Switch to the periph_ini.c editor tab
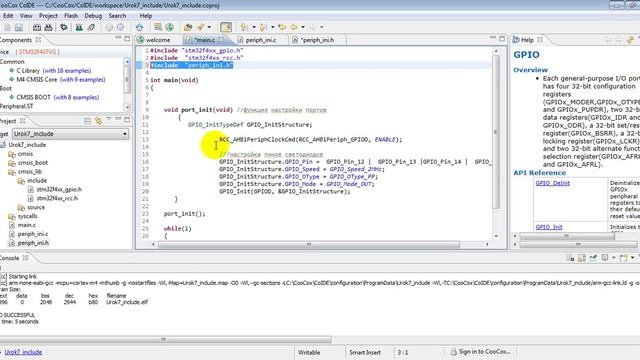Image resolution: width=640 pixels, height=360 pixels. point(257,40)
